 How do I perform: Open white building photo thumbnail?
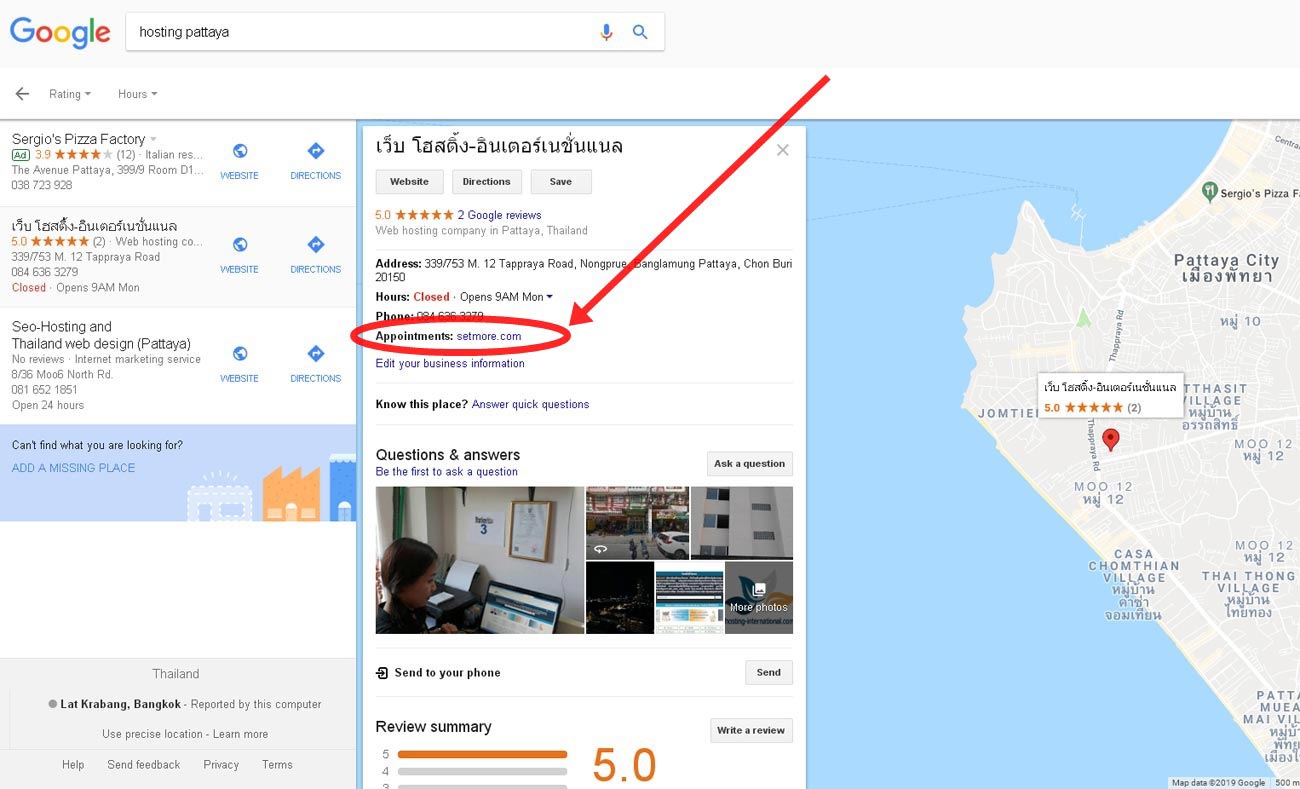click(x=742, y=522)
